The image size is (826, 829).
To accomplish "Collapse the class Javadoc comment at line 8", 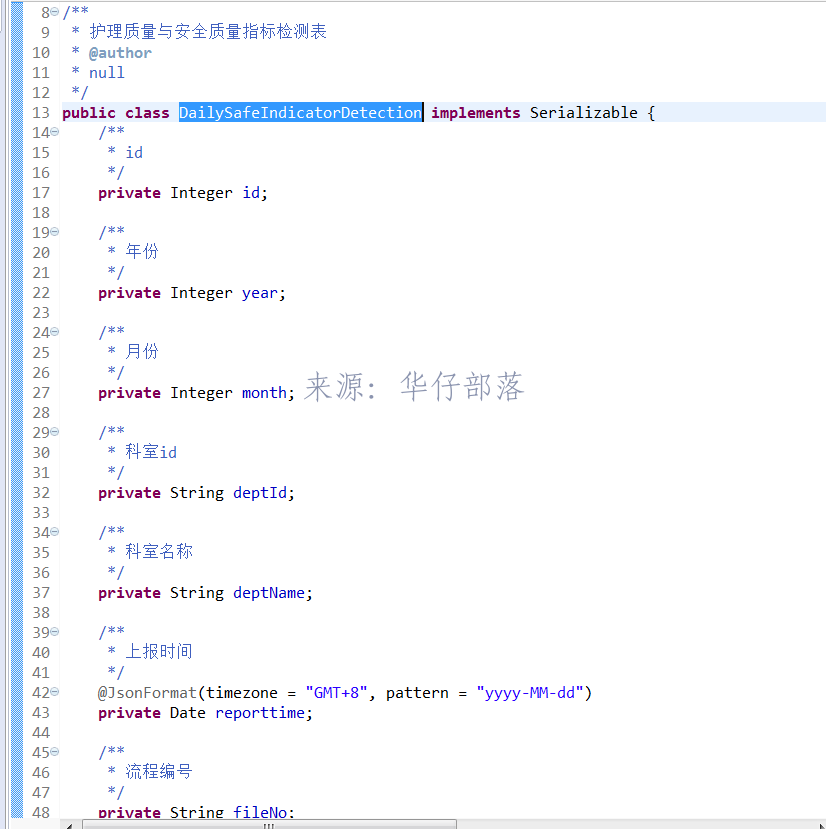I will (x=54, y=12).
